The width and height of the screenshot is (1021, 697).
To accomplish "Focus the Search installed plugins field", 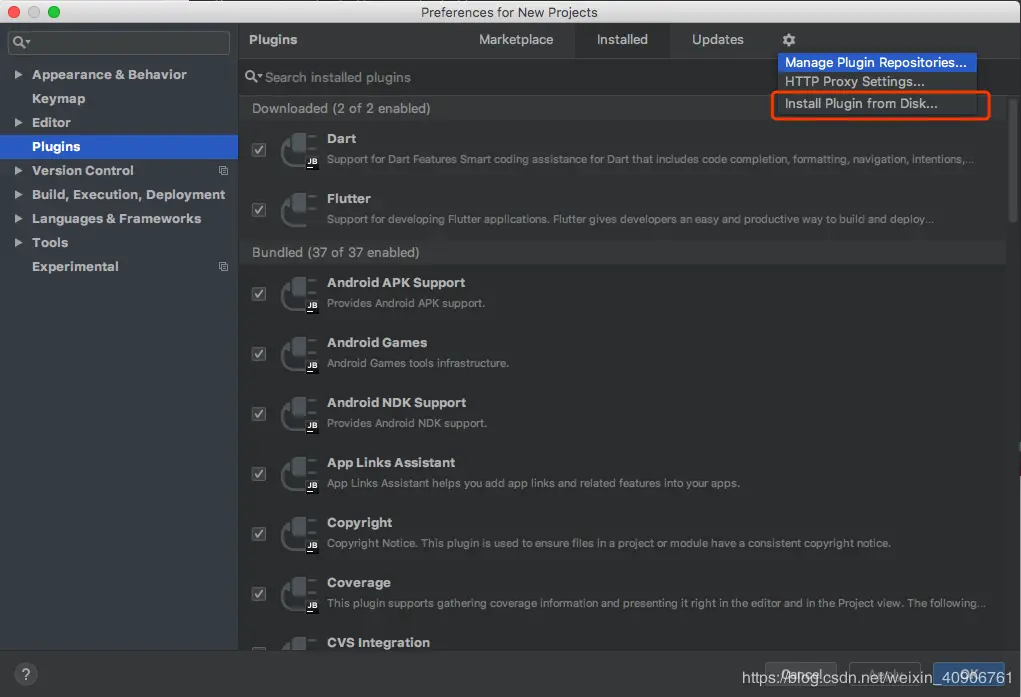I will click(x=508, y=78).
